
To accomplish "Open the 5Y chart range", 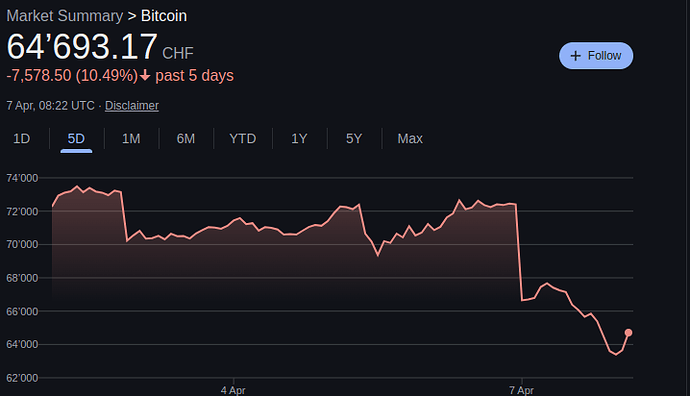I will (x=354, y=139).
